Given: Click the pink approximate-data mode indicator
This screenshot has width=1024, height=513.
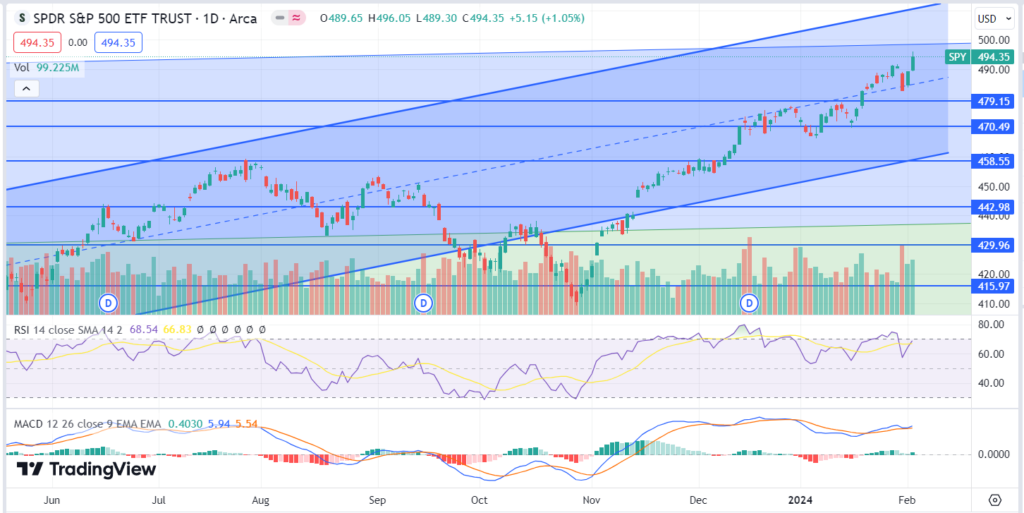Looking at the screenshot, I should (296, 18).
